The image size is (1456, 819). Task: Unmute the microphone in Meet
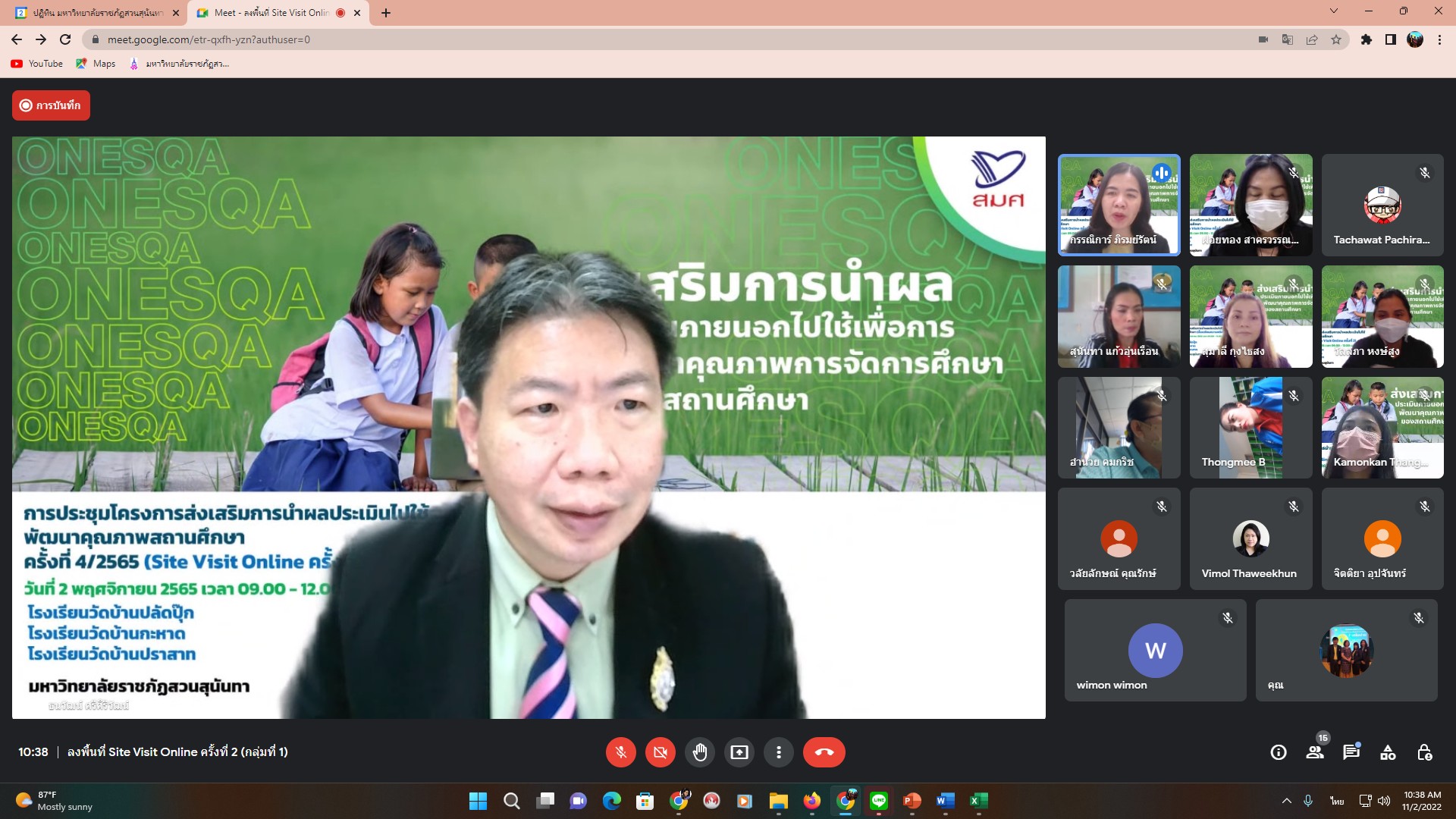tap(620, 752)
